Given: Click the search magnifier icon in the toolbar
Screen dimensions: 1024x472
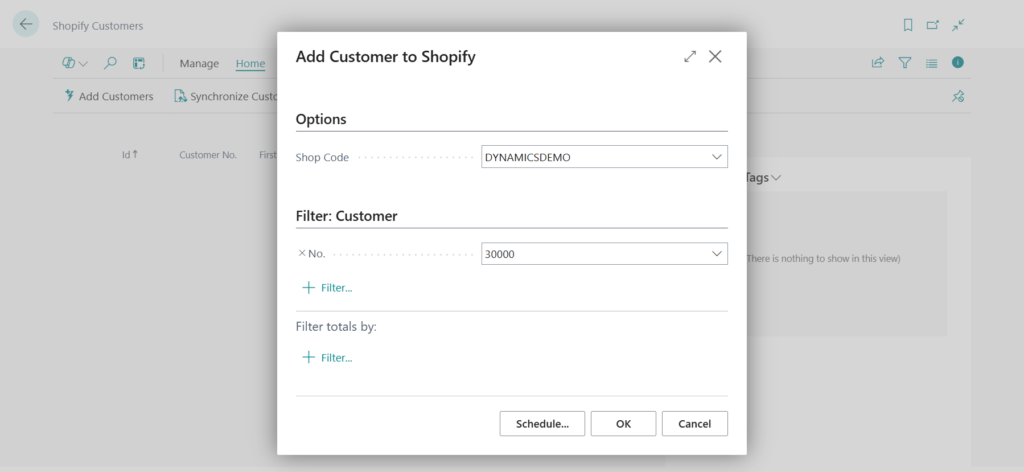Looking at the screenshot, I should (110, 63).
